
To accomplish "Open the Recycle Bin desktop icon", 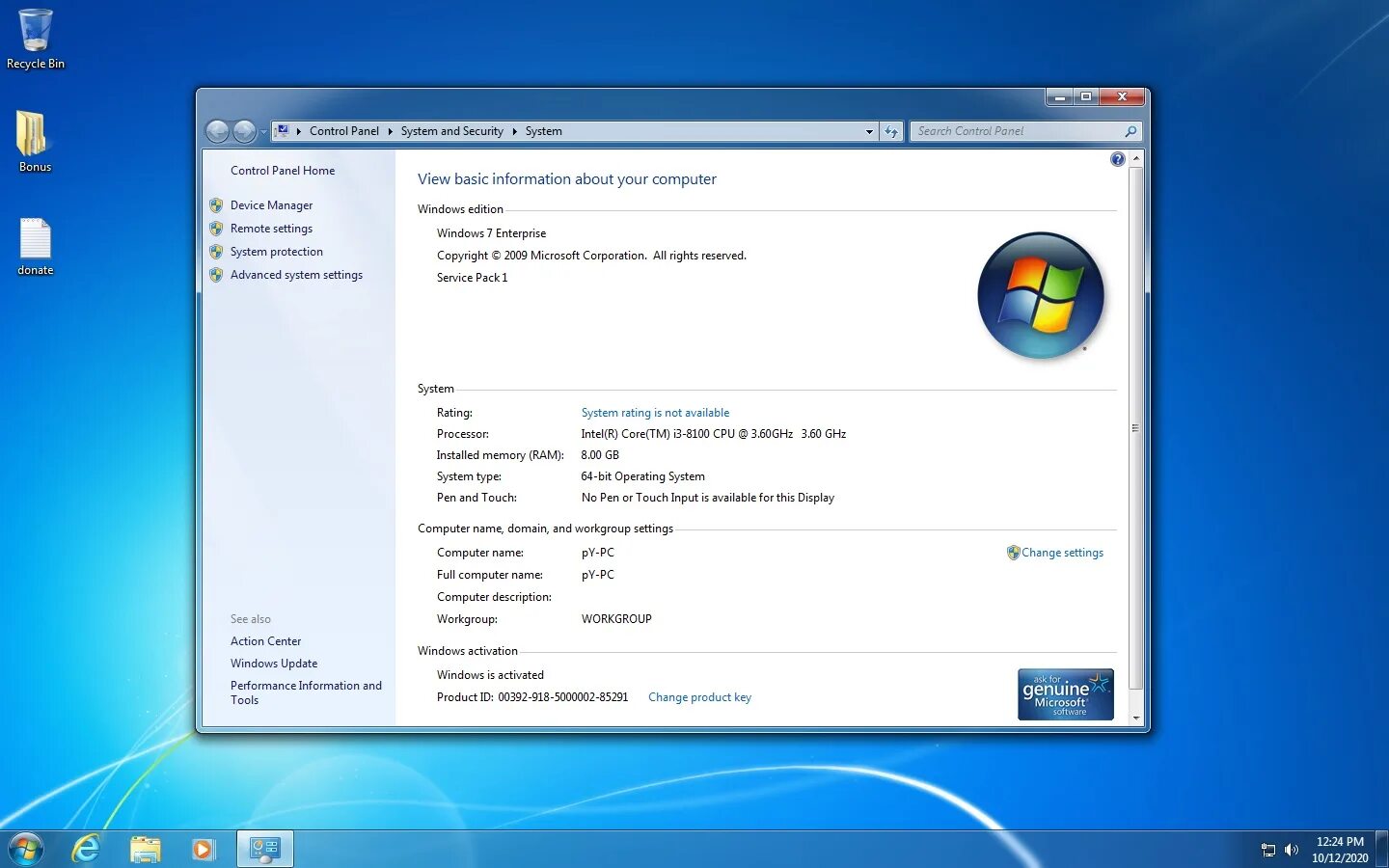I will click(x=35, y=39).
